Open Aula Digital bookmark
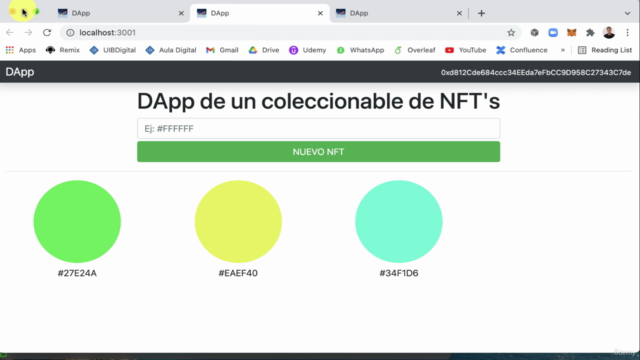 (171, 50)
